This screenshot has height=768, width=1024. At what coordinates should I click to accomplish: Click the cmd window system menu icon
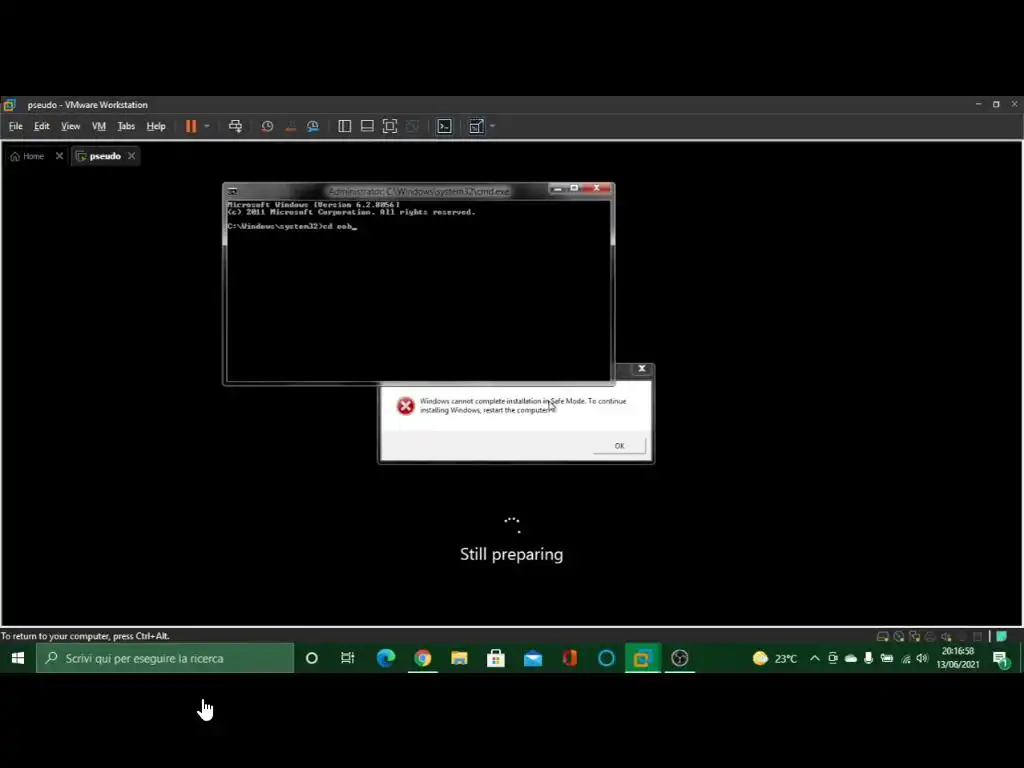(232, 191)
